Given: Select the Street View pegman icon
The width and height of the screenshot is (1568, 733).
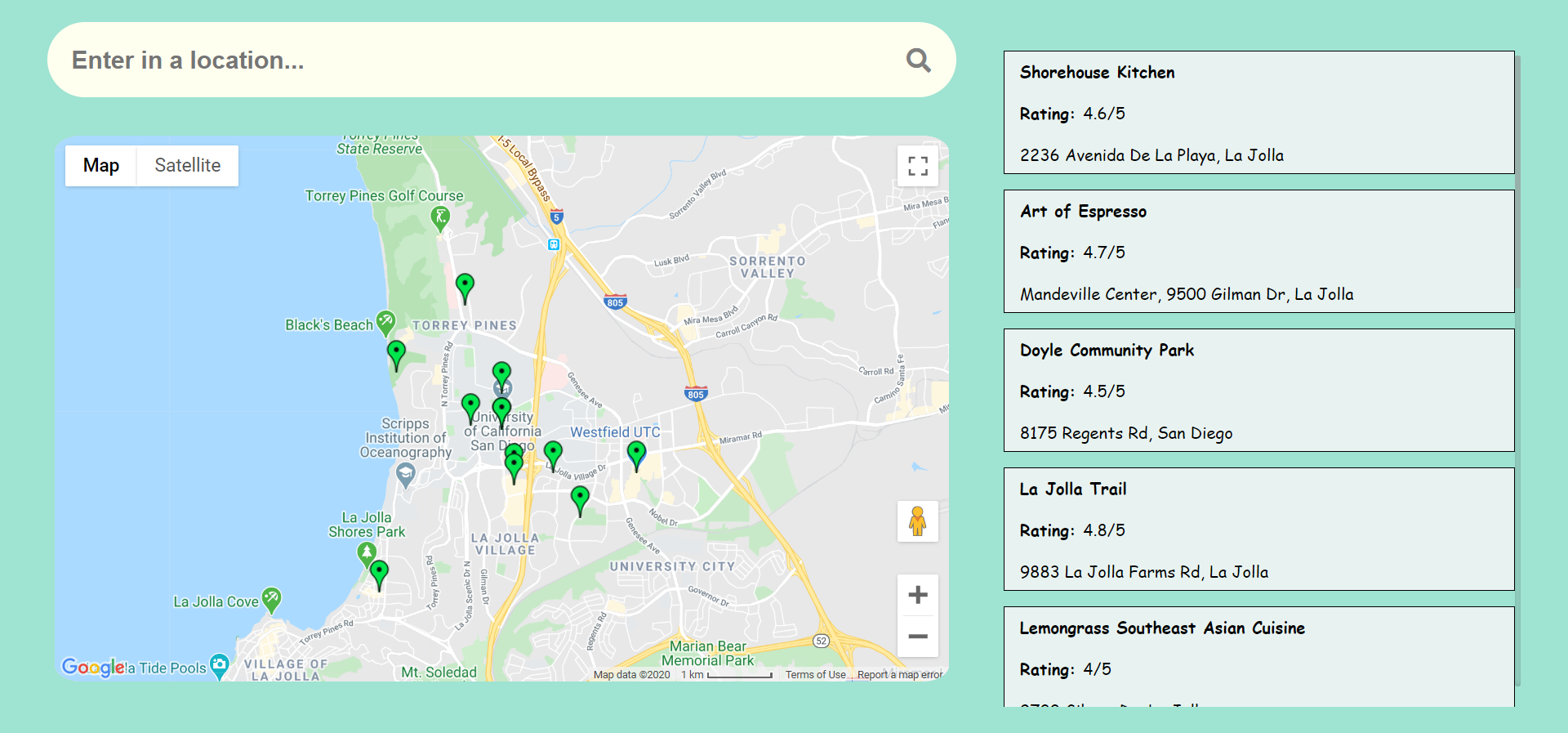Looking at the screenshot, I should pos(918,521).
